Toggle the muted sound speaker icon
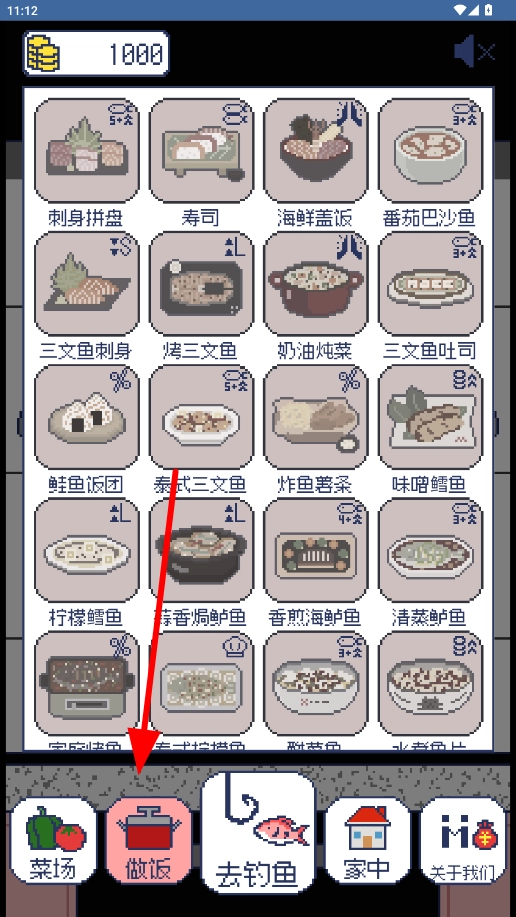This screenshot has width=516, height=917. point(474,52)
